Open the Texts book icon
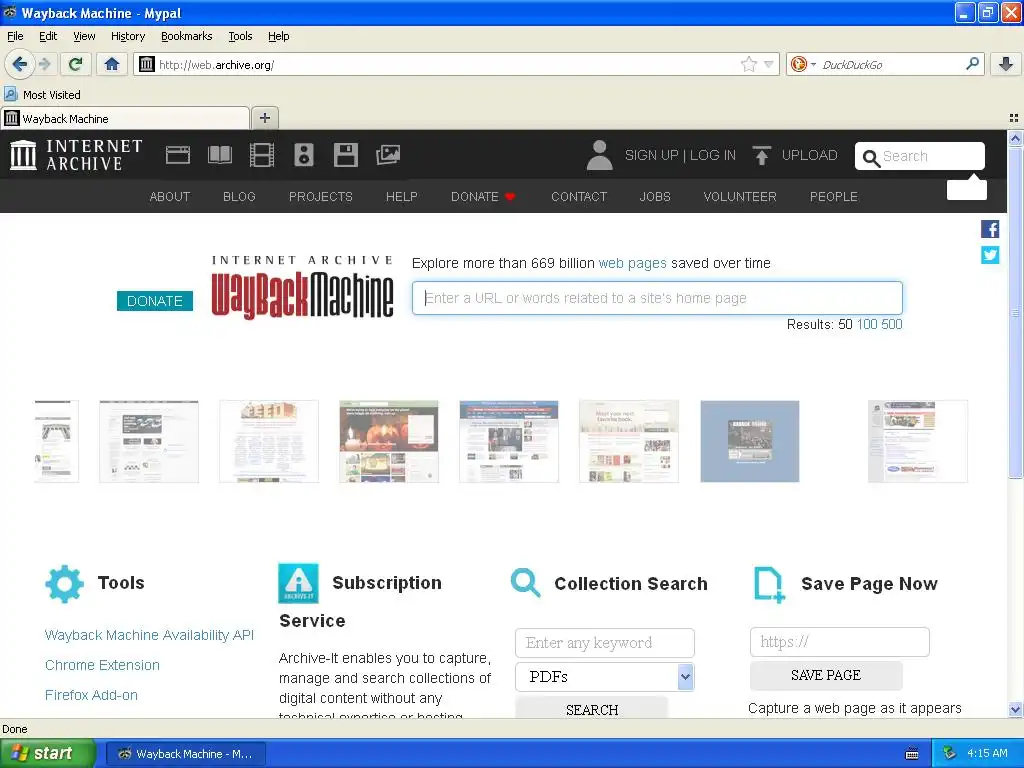 coord(219,155)
